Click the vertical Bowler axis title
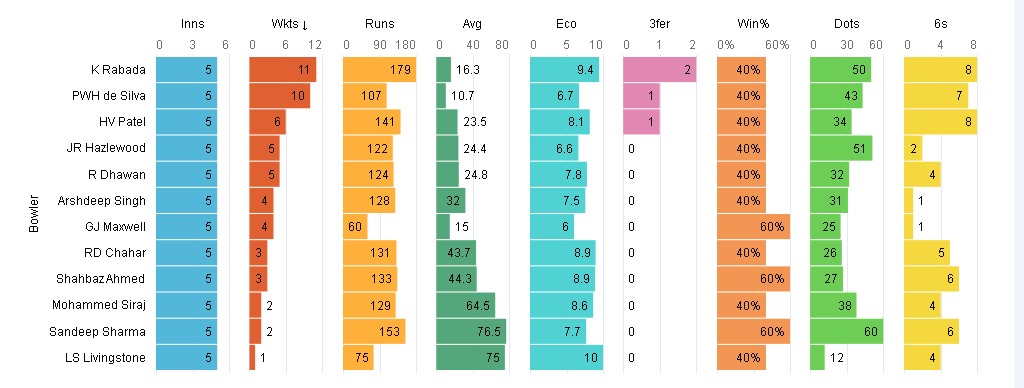Screen dimensions: 1024x388 pos(33,214)
